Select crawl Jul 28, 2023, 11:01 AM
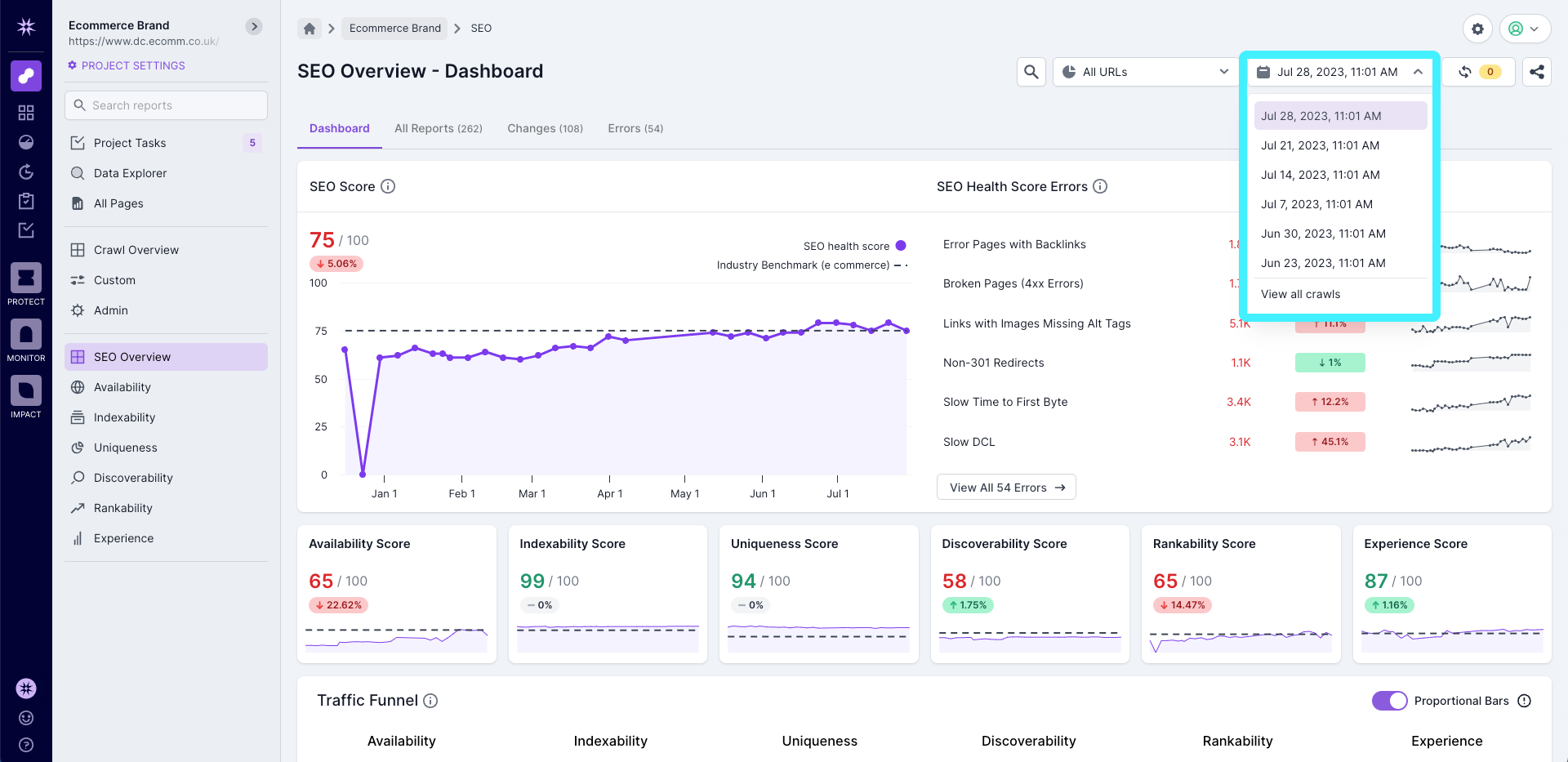The width and height of the screenshot is (1568, 762). [1340, 116]
